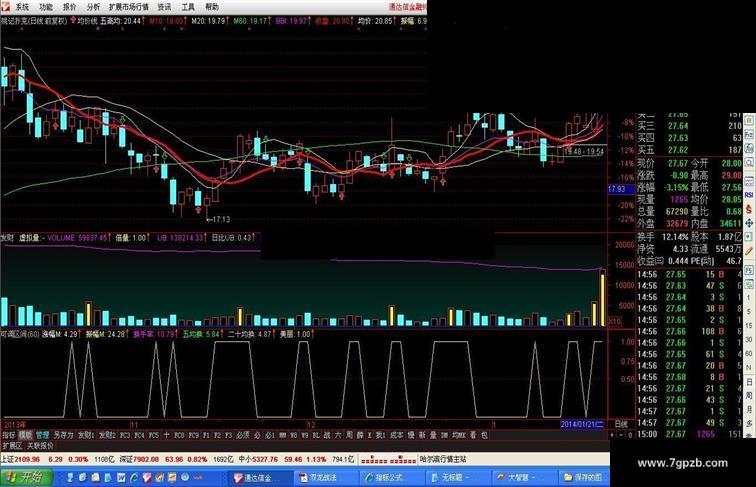Open the 资讯 menu
This screenshot has height=487, width=756.
pyautogui.click(x=164, y=7)
